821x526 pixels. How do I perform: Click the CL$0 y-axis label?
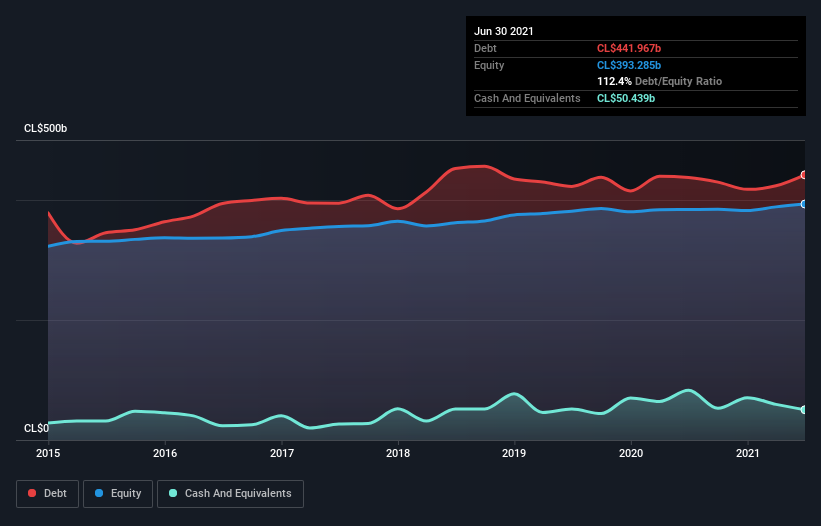(36, 428)
